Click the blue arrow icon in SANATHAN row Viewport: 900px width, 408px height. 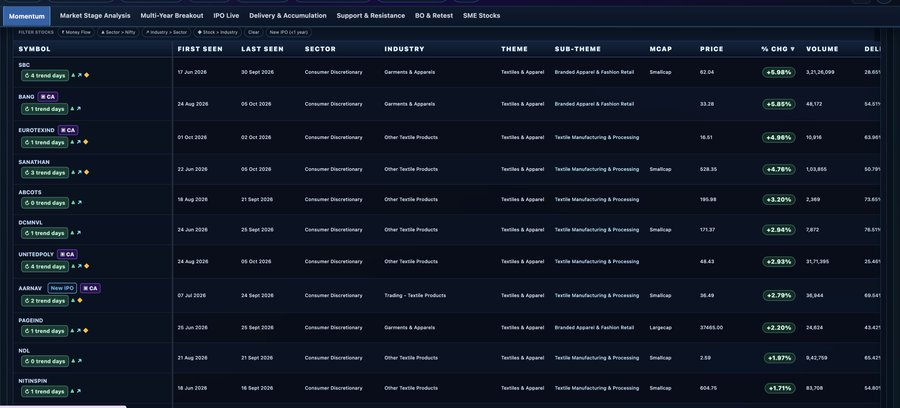pyautogui.click(x=79, y=172)
